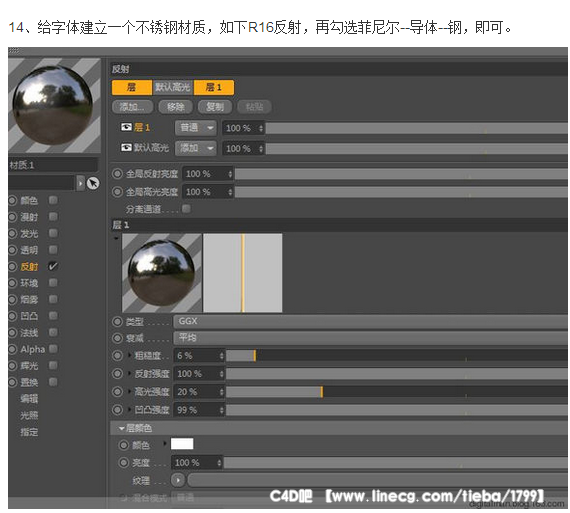Click the 材质.1 name field
Screen dimensions: 570x513
pyautogui.click(x=53, y=165)
